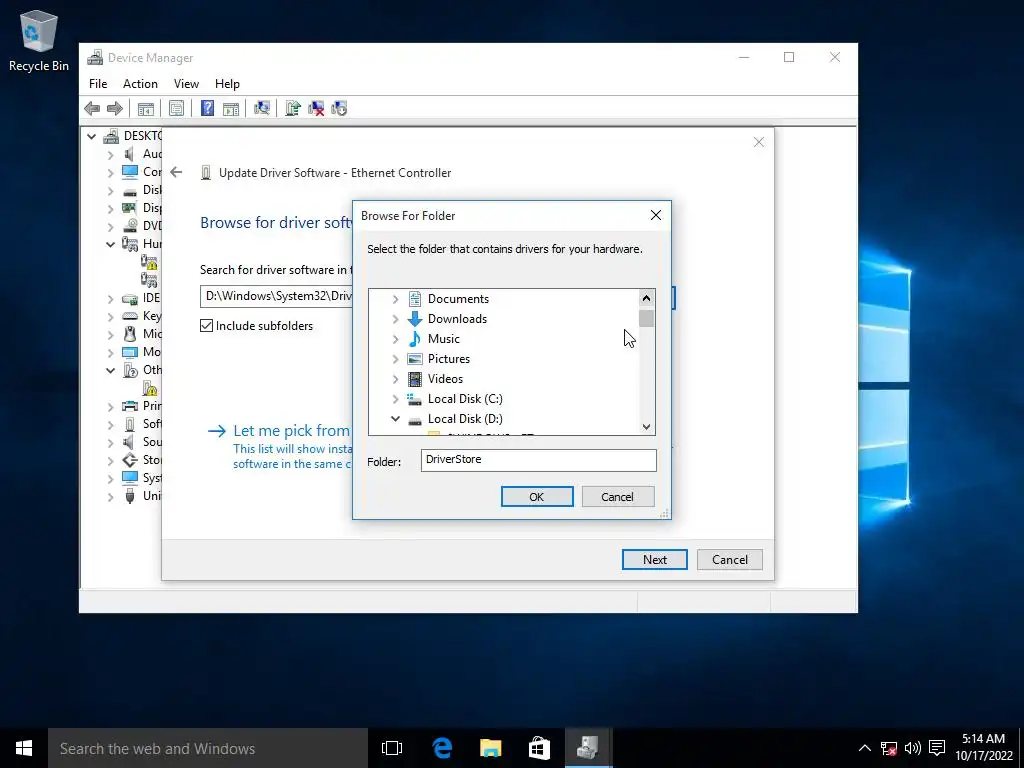The height and width of the screenshot is (768, 1024).
Task: Click the Windows Start button
Action: coord(24,748)
